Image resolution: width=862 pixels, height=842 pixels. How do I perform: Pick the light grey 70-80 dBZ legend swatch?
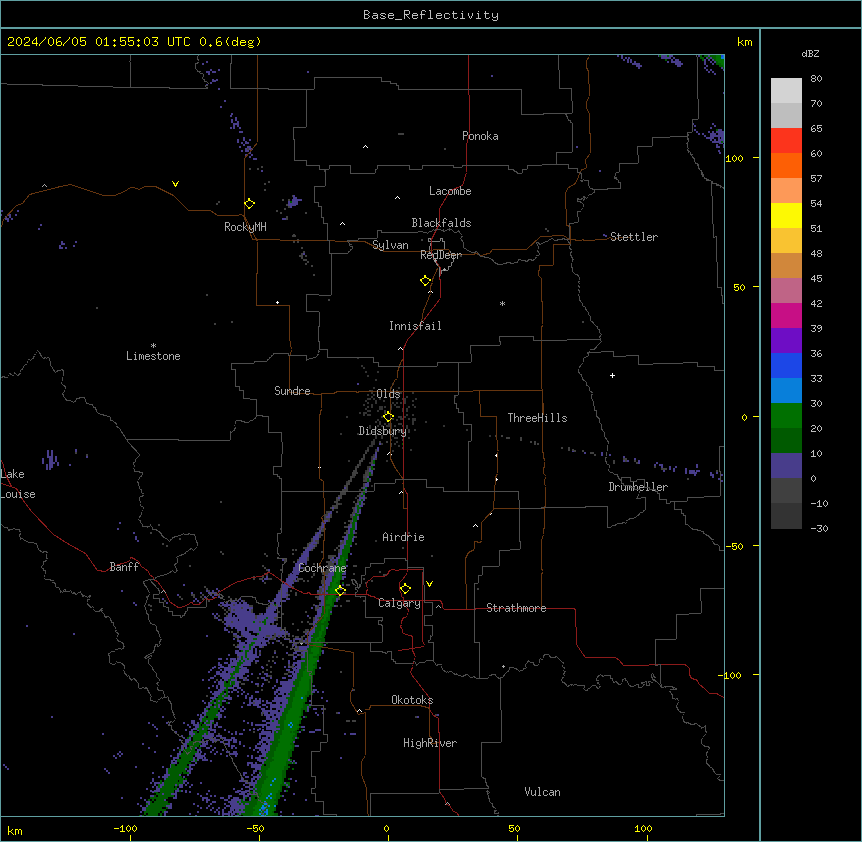point(786,91)
